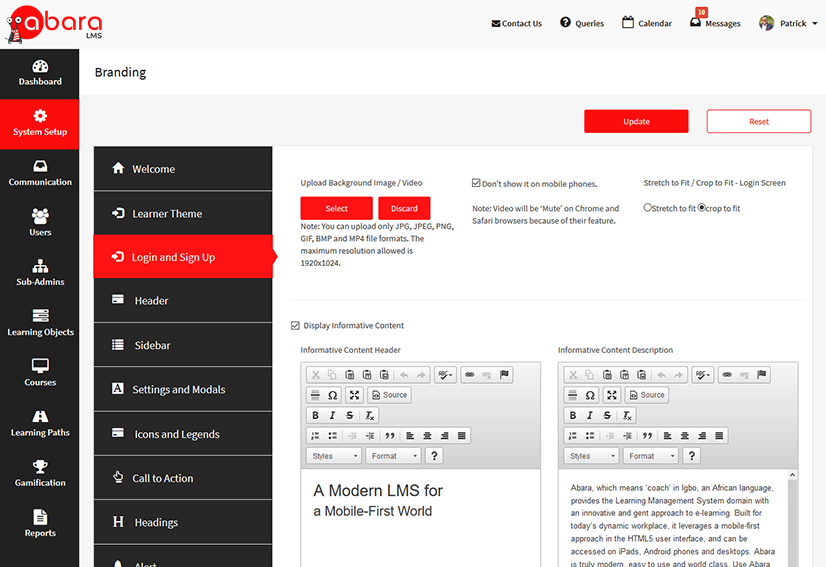Viewport: 826px width, 567px height.
Task: Select the Stretch to fit option
Action: click(647, 208)
